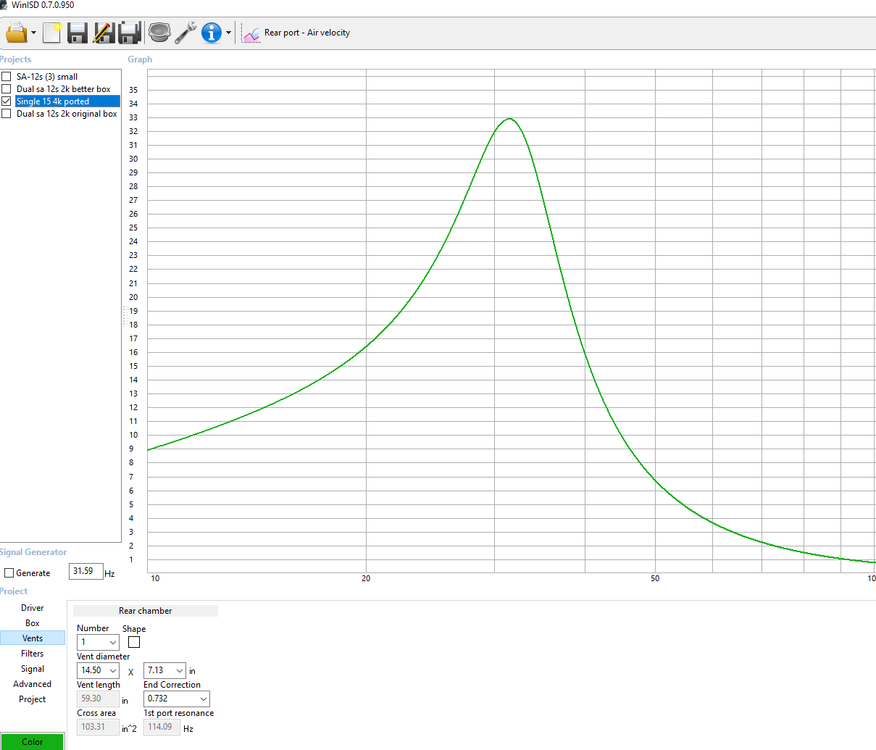Click the Hz unit label beside port resonance
The width and height of the screenshot is (876, 750).
[188, 729]
